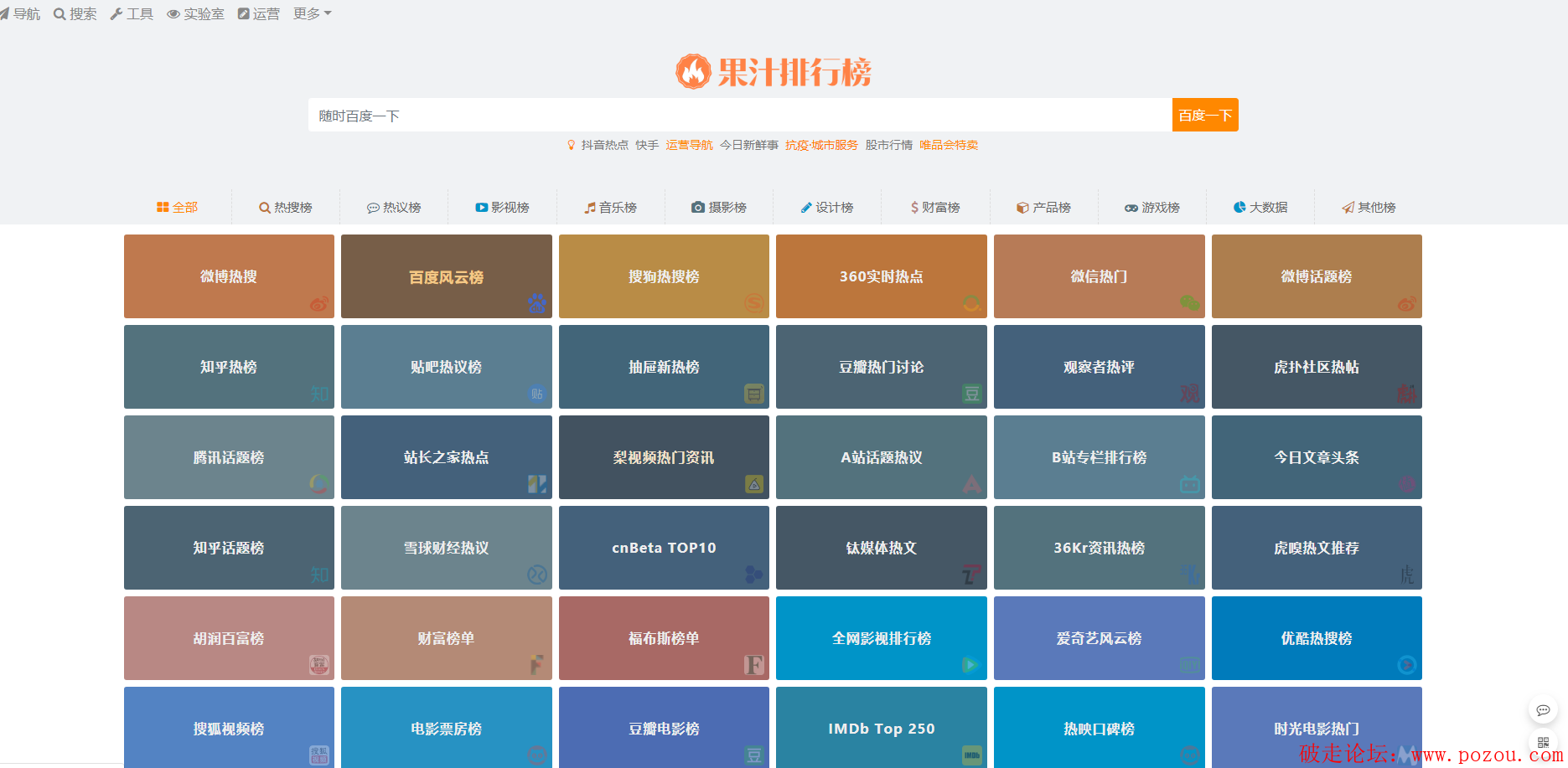Click the cnBeta icon on cnBeta TOP10 card
The image size is (1568, 768).
coord(754,575)
